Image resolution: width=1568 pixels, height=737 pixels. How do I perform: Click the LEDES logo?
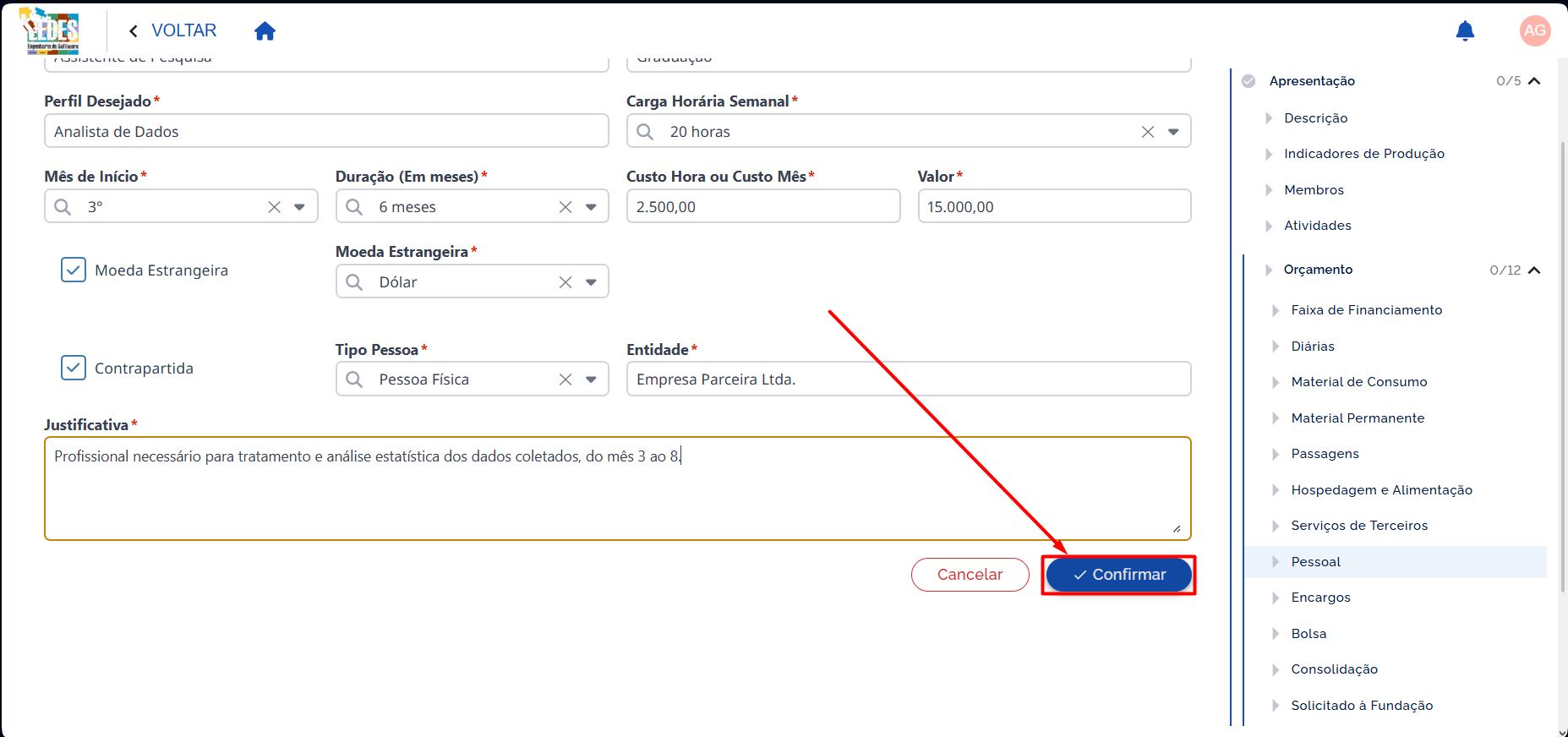(50, 30)
